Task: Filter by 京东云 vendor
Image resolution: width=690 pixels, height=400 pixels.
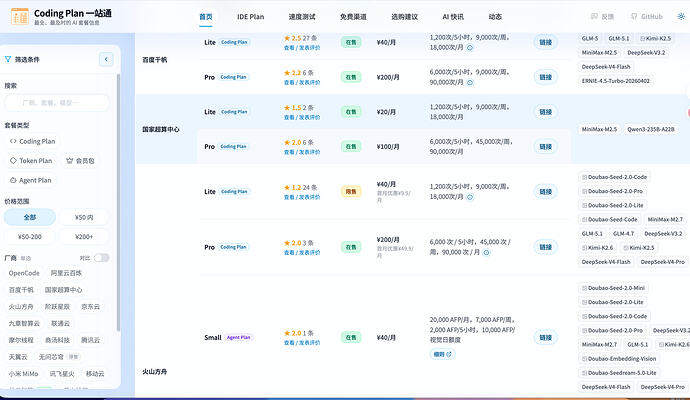Action: [x=90, y=307]
